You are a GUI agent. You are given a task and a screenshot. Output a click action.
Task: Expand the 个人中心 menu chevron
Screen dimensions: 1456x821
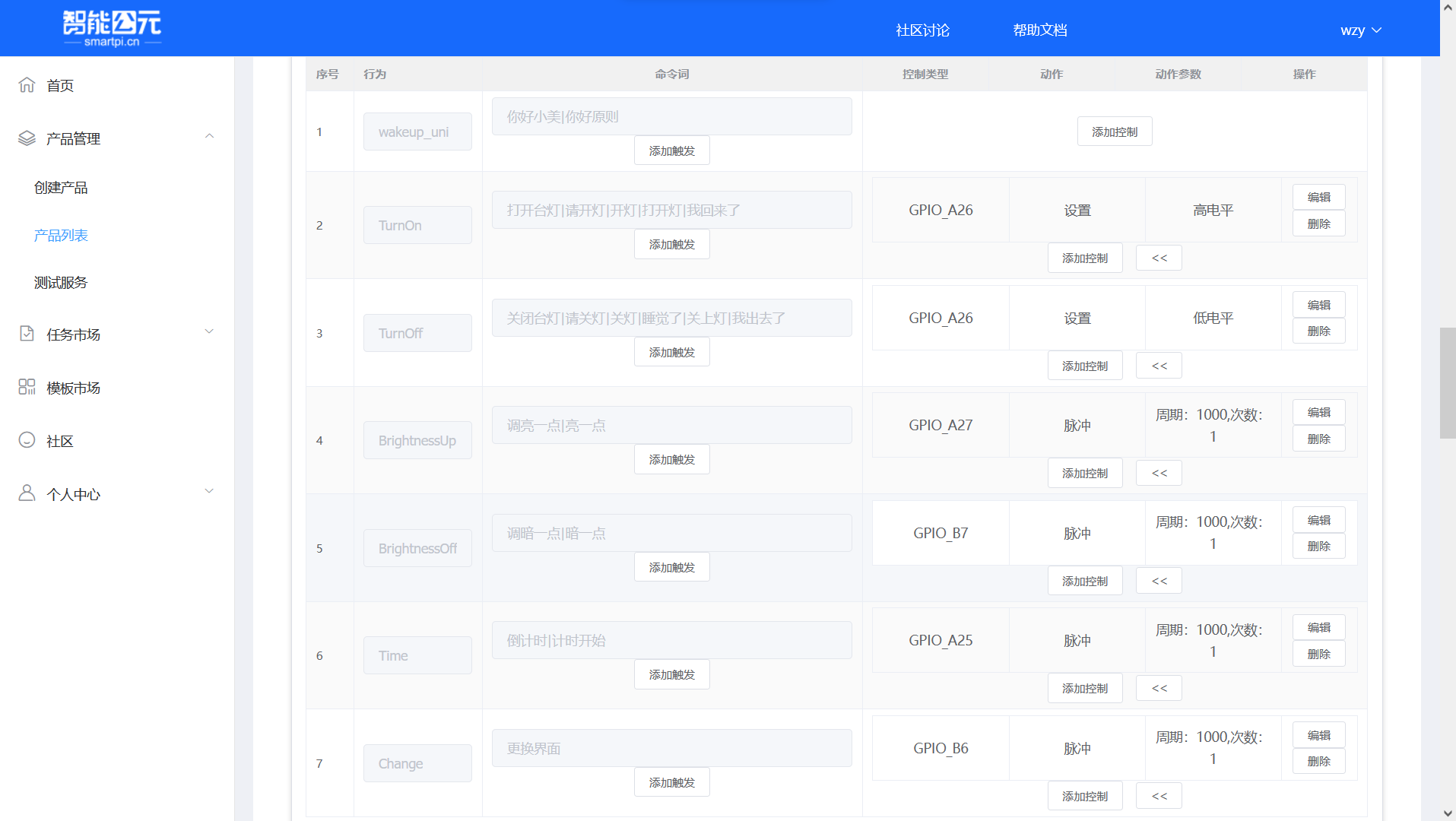(210, 492)
